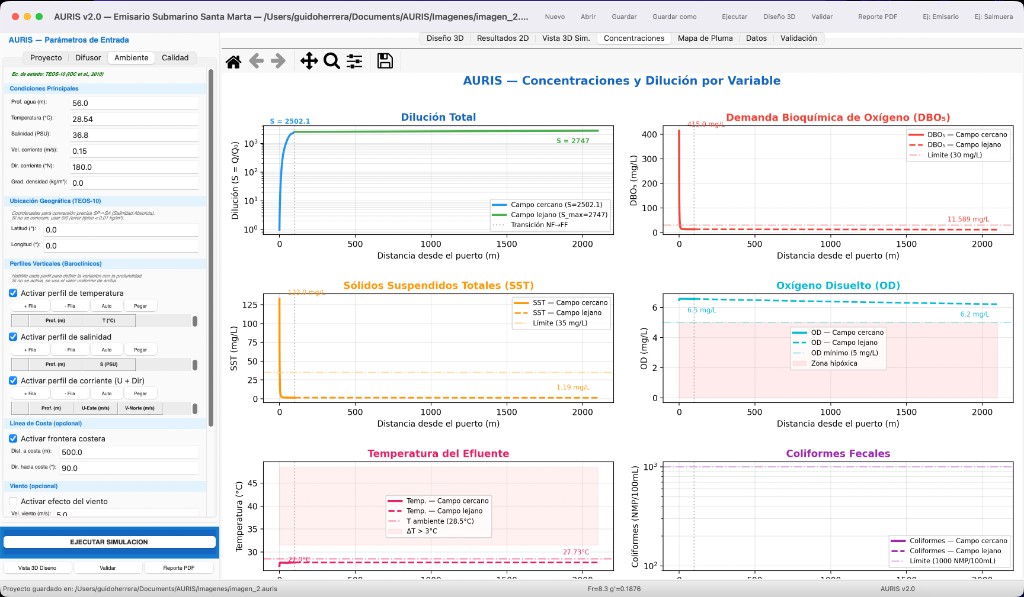This screenshot has height=597, width=1024.
Task: Click Abrir in the top toolbar
Action: pyautogui.click(x=588, y=16)
